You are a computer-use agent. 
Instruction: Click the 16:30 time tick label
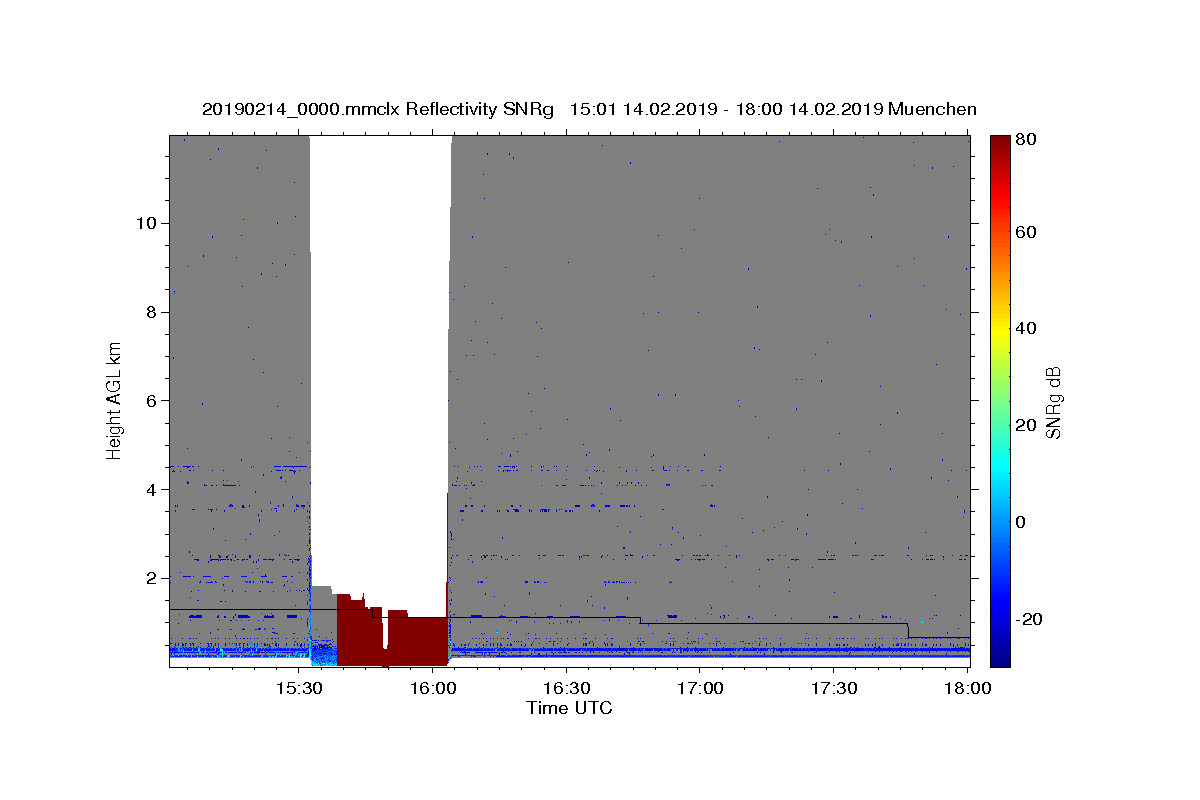pos(567,688)
